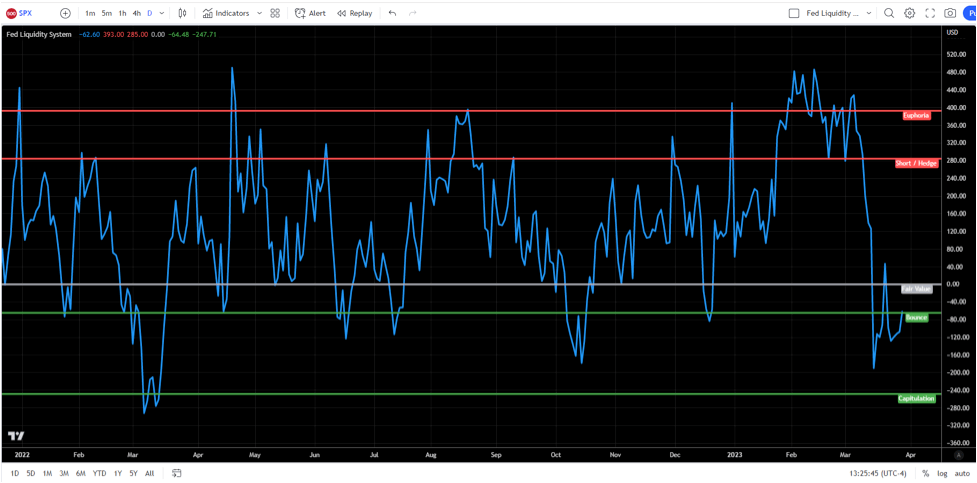The height and width of the screenshot is (483, 977).
Task: Expand the Indicators favorites dropdown arrow
Action: 259,13
